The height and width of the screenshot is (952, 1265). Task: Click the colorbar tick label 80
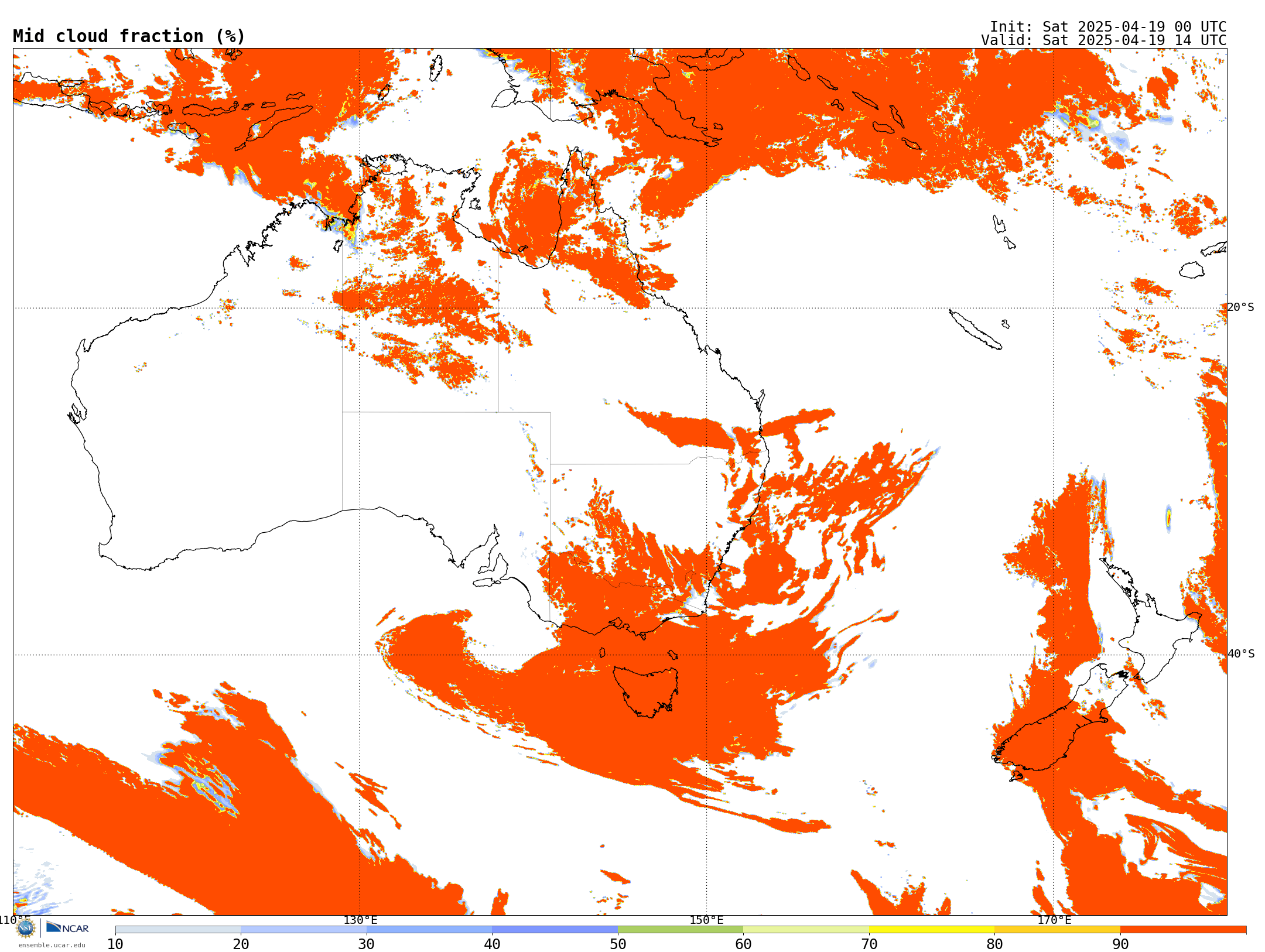click(994, 944)
